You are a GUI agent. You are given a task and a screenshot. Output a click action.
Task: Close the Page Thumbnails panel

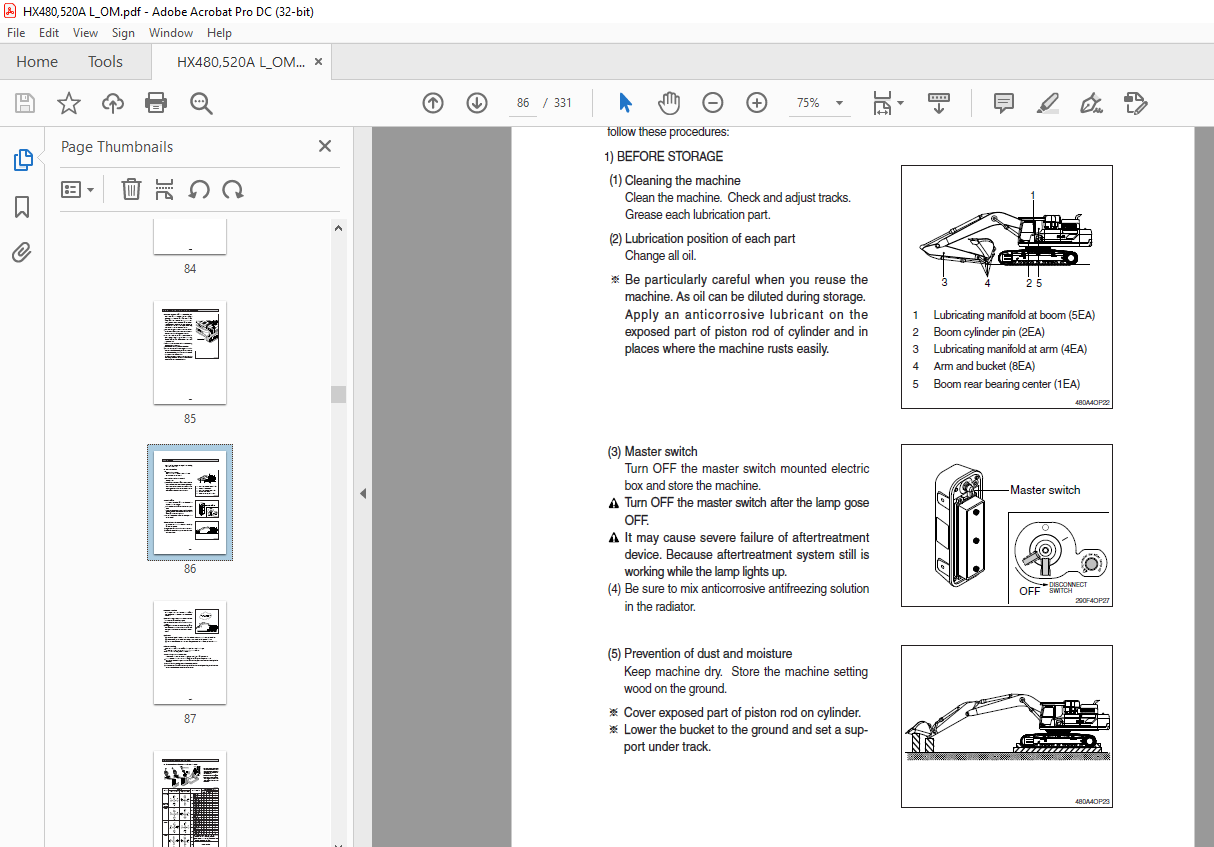click(x=325, y=146)
